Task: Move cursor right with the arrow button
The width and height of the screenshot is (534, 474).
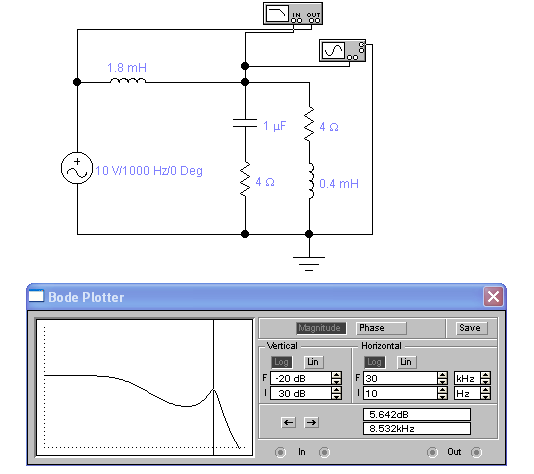Action: 311,423
